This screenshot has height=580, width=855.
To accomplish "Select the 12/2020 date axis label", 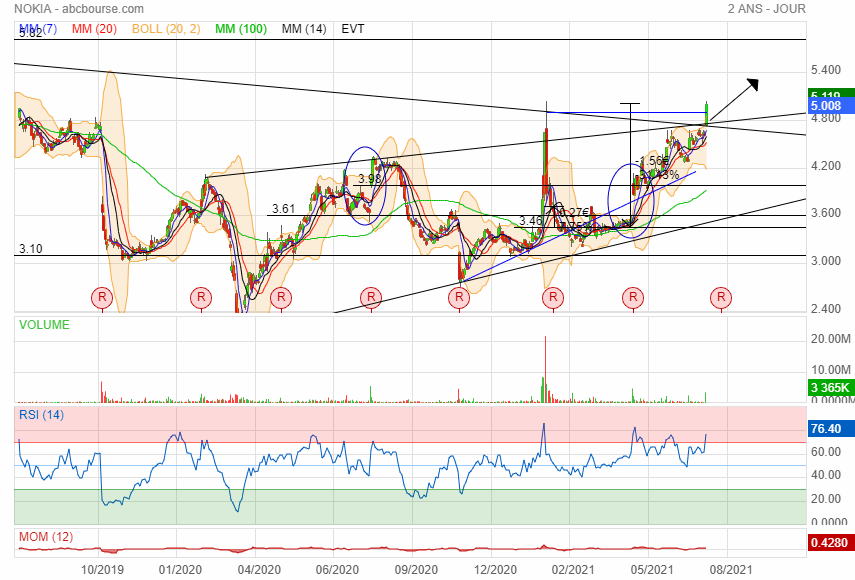I will coord(495,570).
